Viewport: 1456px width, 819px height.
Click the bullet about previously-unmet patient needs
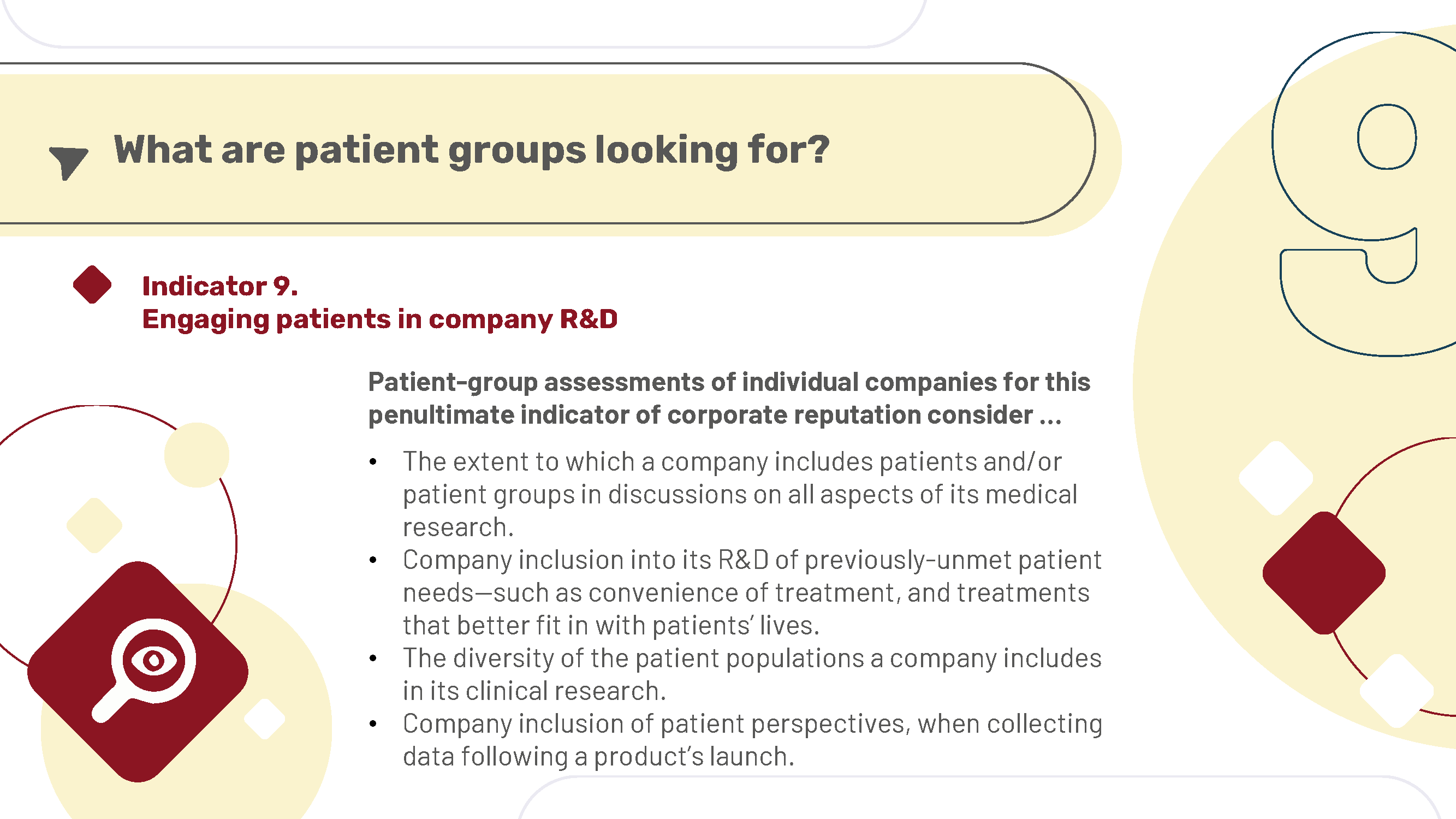(752, 592)
